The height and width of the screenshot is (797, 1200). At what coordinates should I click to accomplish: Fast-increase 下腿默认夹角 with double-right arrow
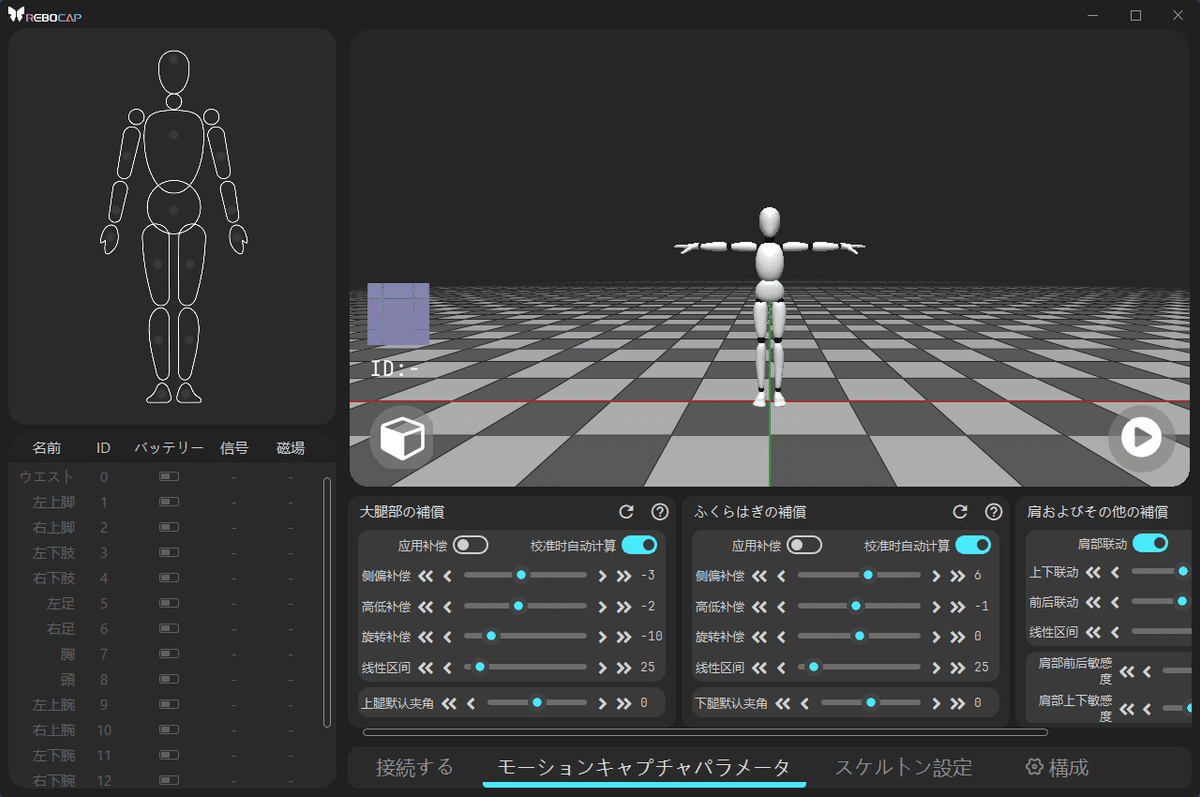pyautogui.click(x=958, y=703)
